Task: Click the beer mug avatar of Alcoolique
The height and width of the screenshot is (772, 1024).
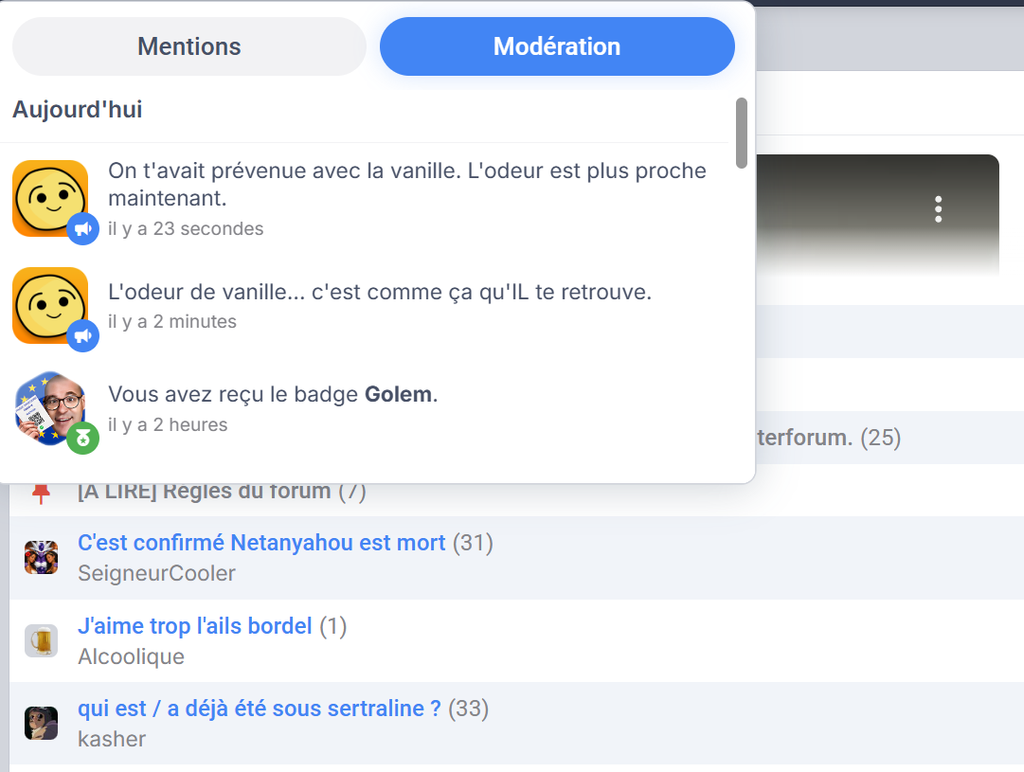Action: click(41, 640)
